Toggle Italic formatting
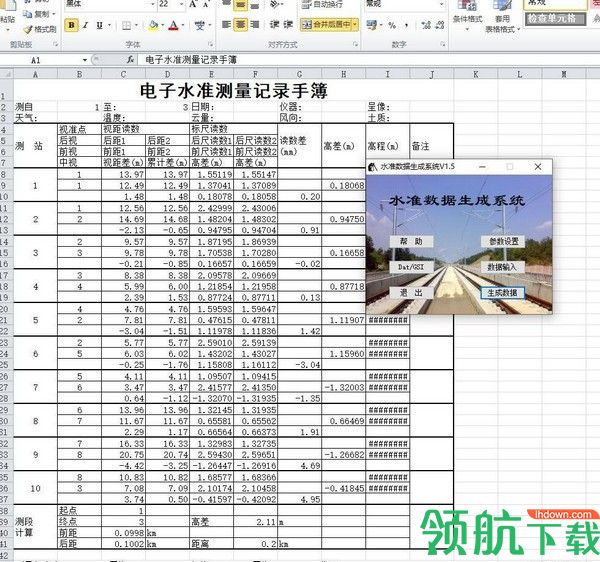Image resolution: width=600 pixels, height=562 pixels. point(85,25)
